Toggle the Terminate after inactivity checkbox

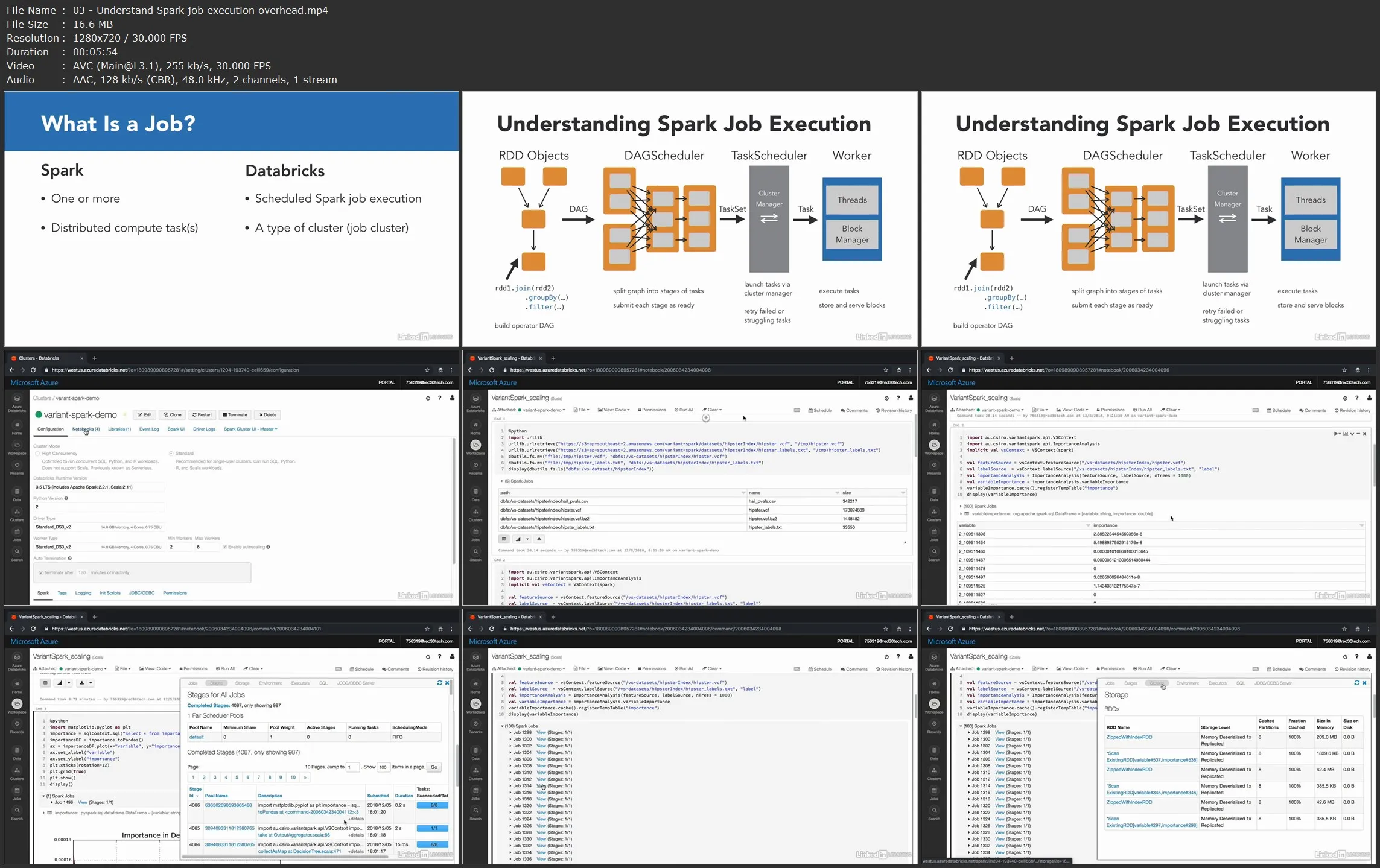pos(41,572)
